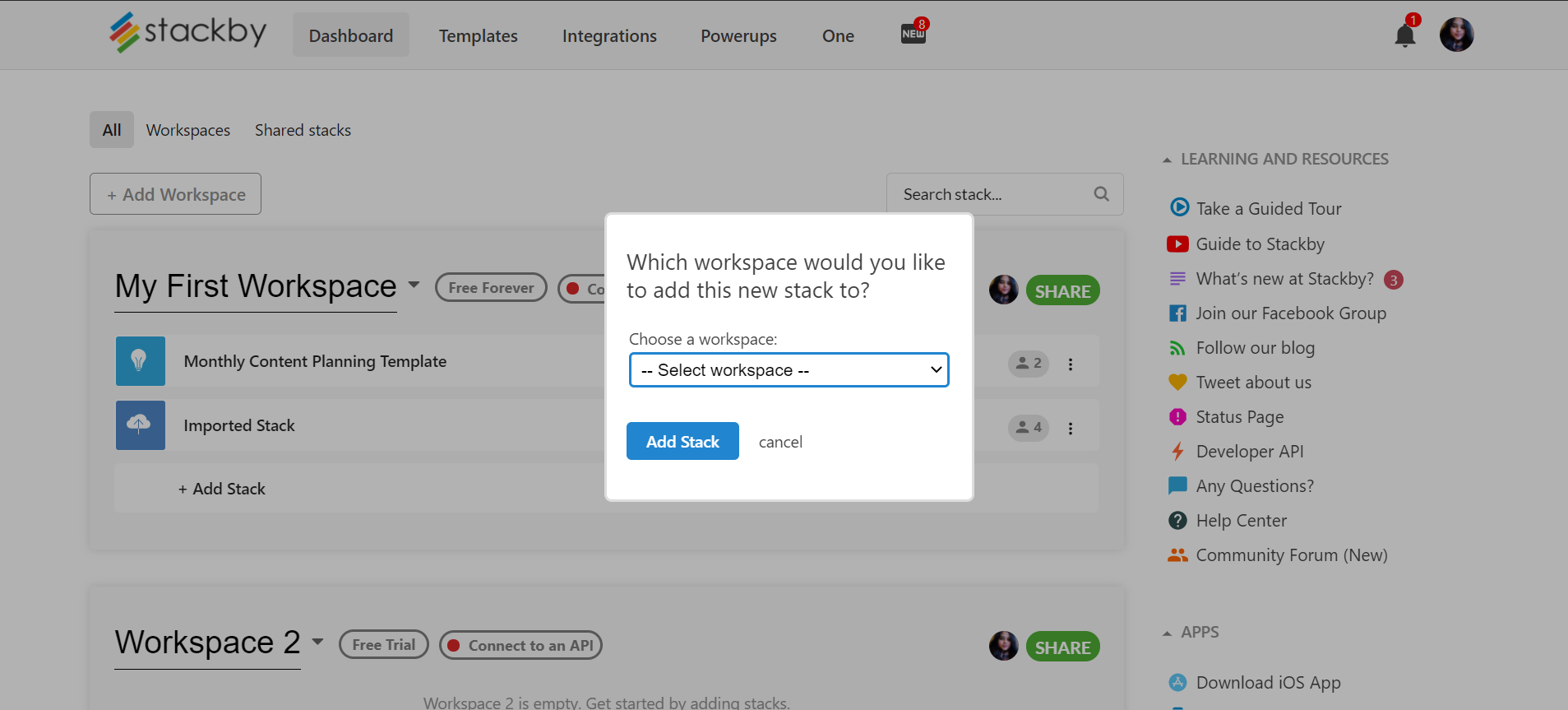Screen dimensions: 1568x710
Task: Click the Tweet about us heart icon
Action: coord(1177,383)
